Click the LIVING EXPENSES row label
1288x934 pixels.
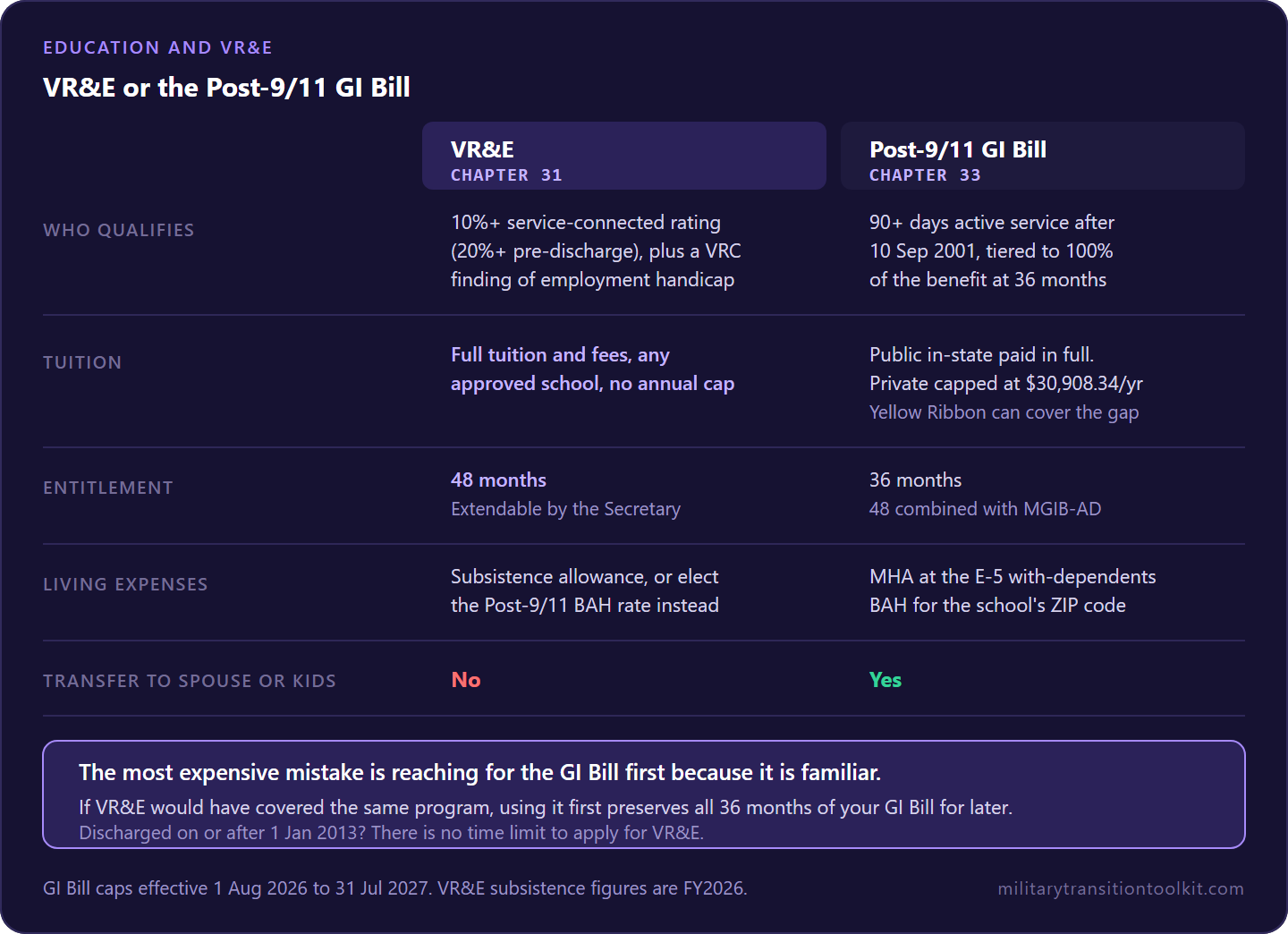point(125,584)
